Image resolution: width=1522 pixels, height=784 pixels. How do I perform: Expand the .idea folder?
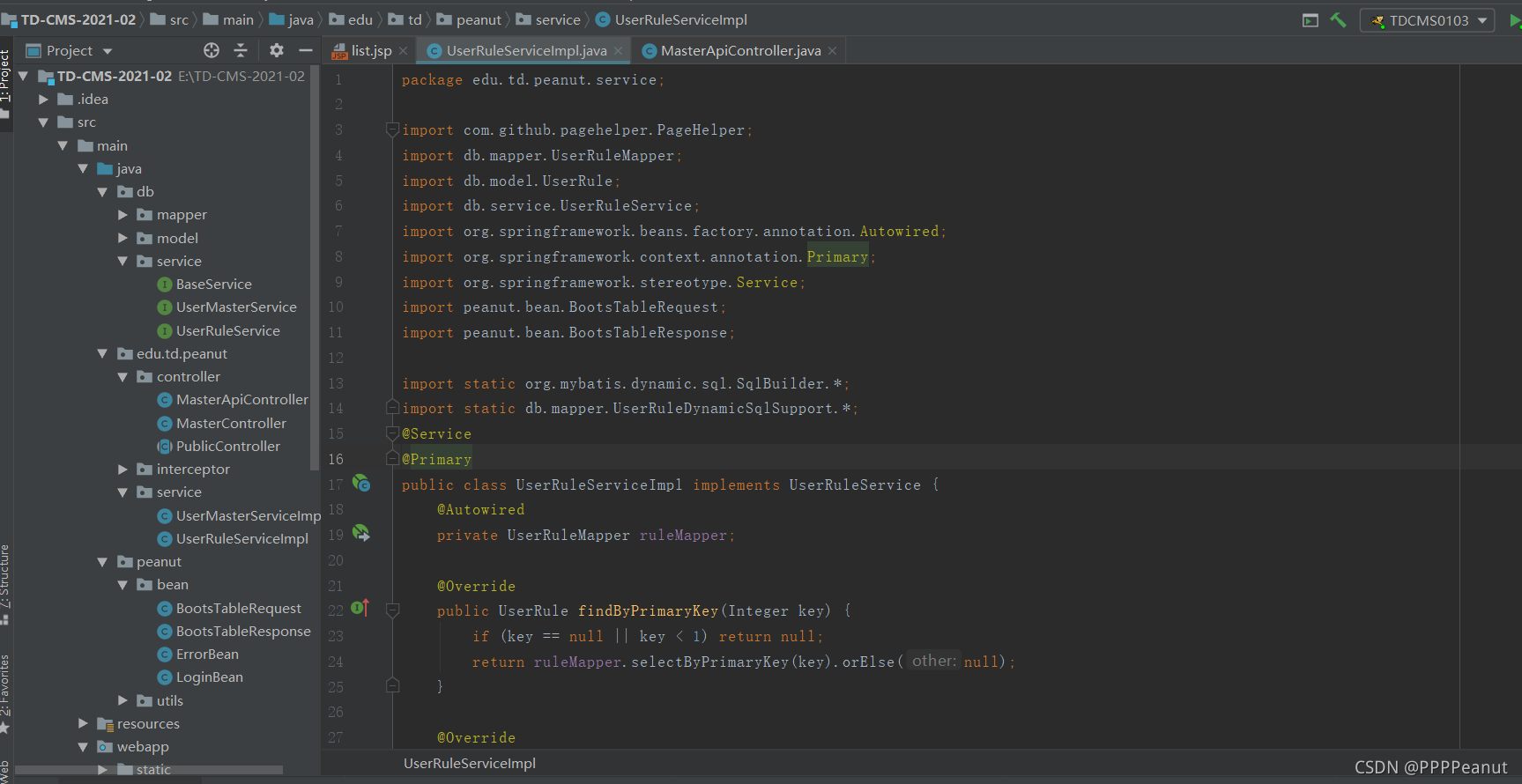(x=43, y=100)
